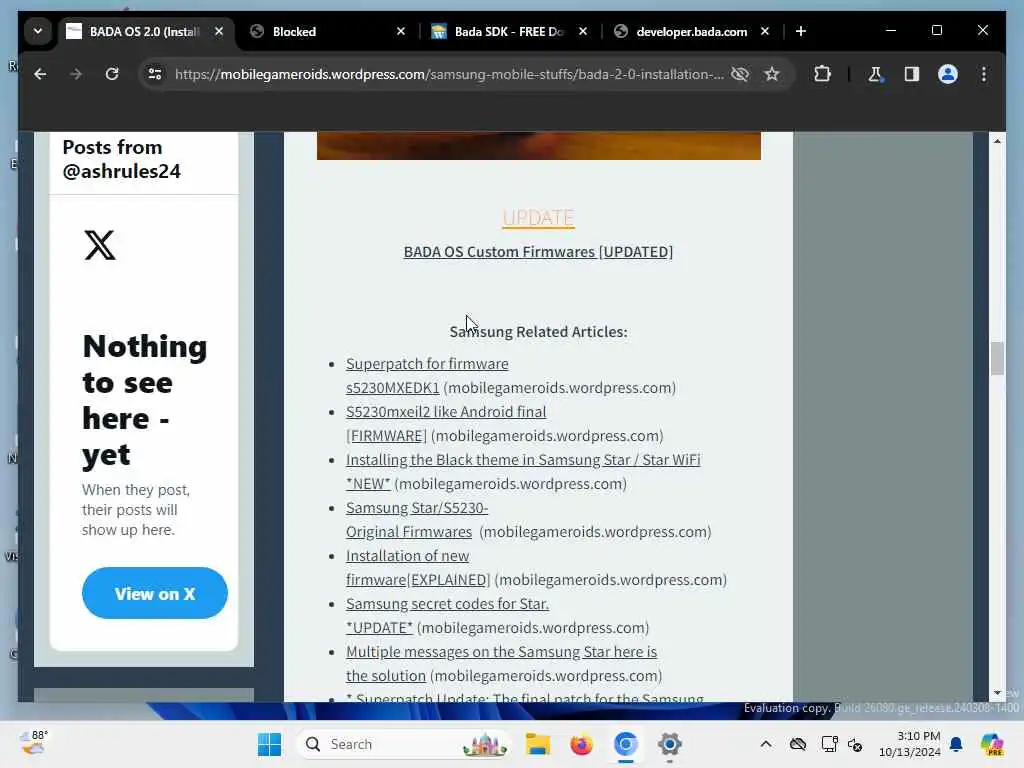Click the muted volume tray icon
Viewport: 1024px width, 768px height.
[x=855, y=744]
